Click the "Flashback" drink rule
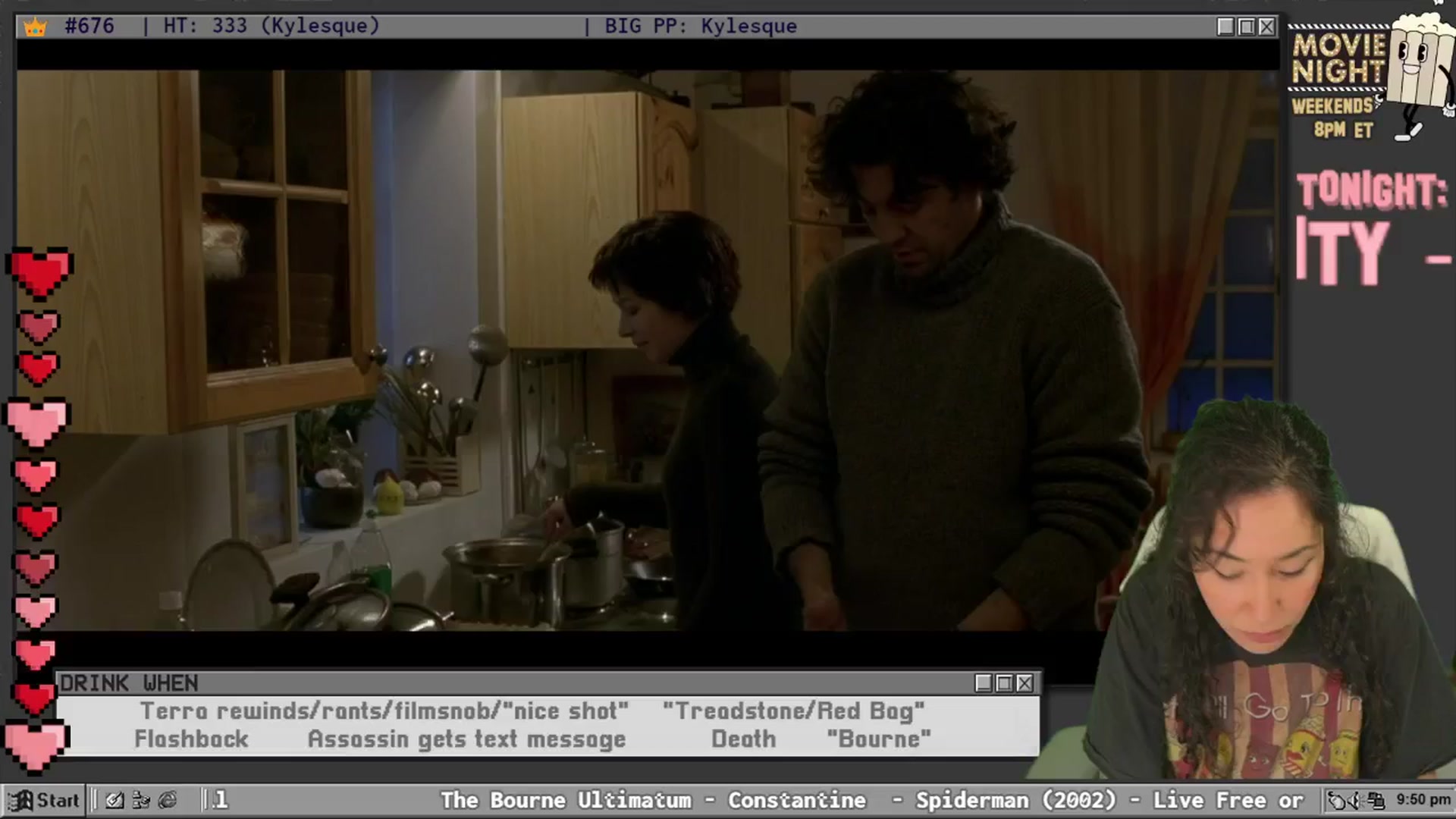 191,739
